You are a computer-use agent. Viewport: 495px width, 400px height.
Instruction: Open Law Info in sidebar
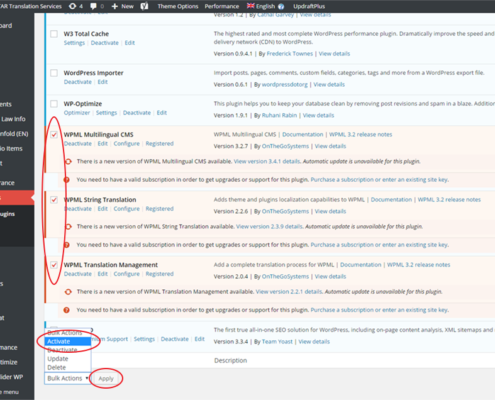tap(13, 119)
